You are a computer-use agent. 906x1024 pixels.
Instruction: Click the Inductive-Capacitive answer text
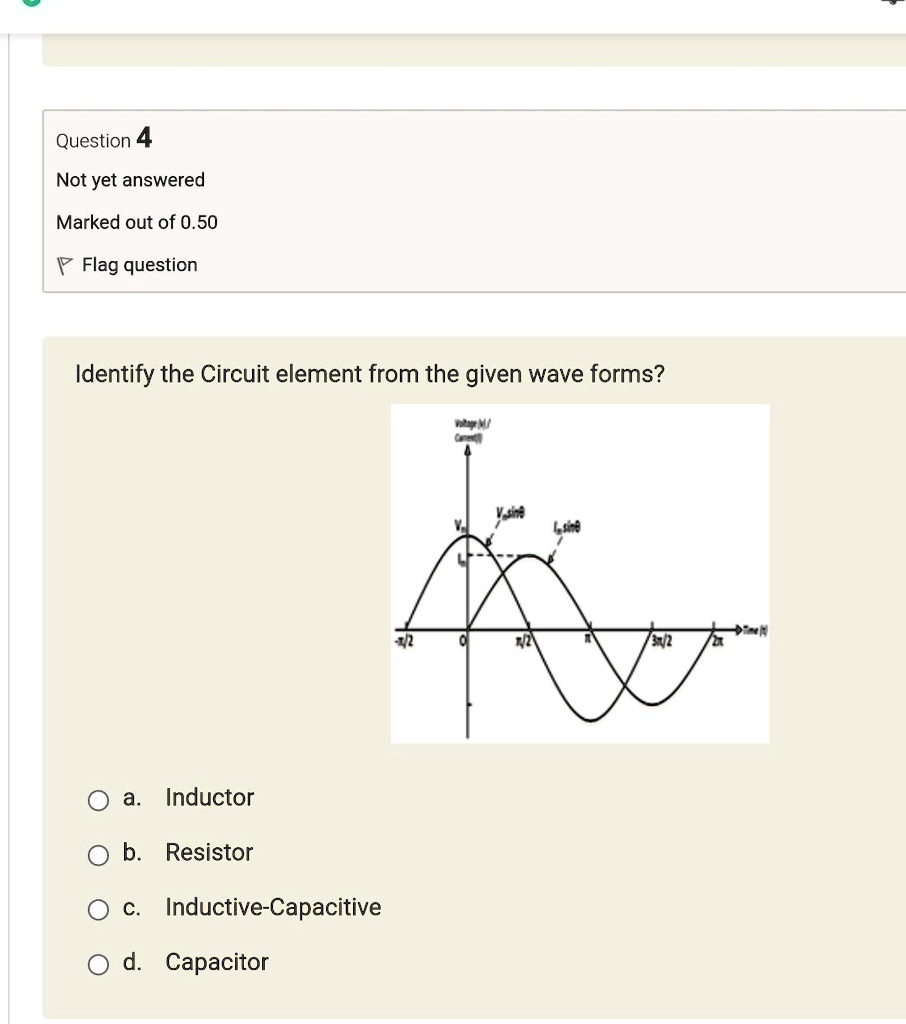[x=272, y=907]
